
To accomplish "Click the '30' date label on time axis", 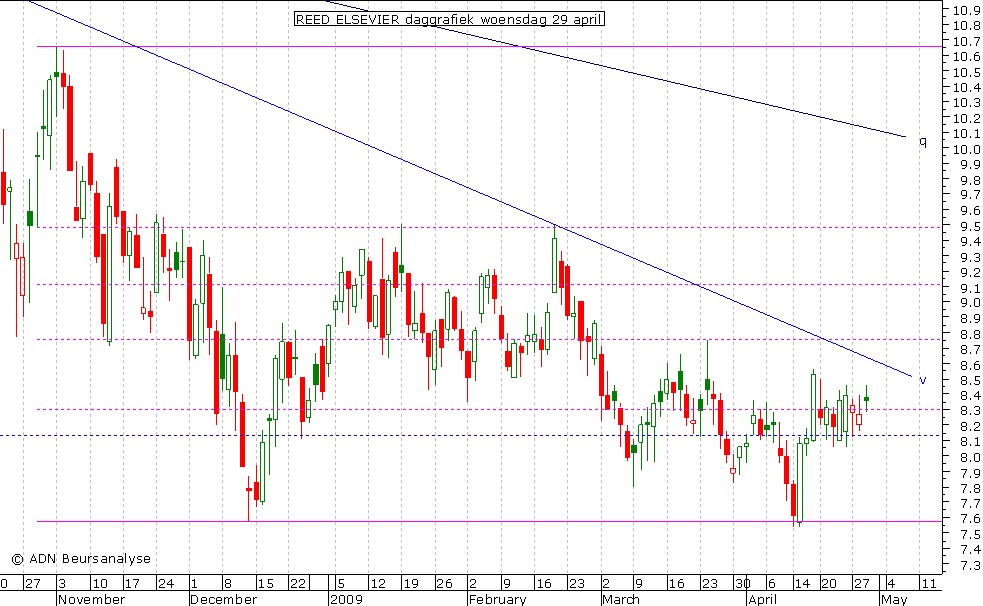I will click(x=743, y=583).
